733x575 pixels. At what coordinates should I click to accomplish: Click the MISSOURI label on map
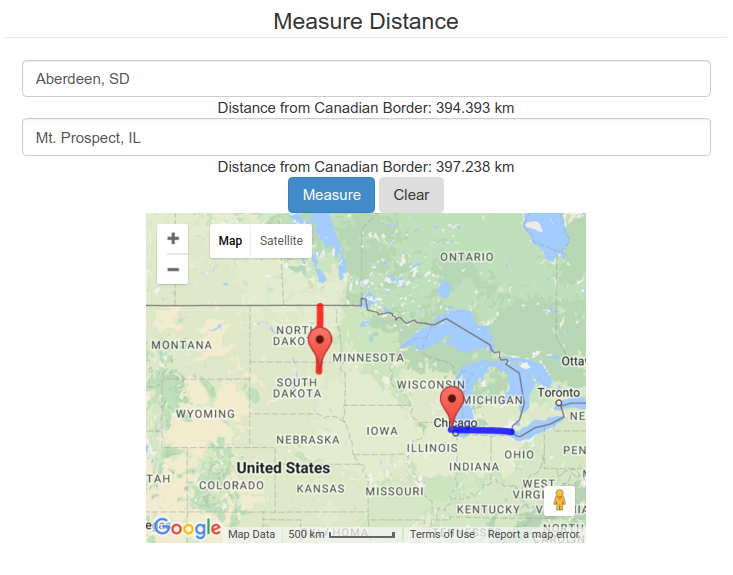(395, 492)
